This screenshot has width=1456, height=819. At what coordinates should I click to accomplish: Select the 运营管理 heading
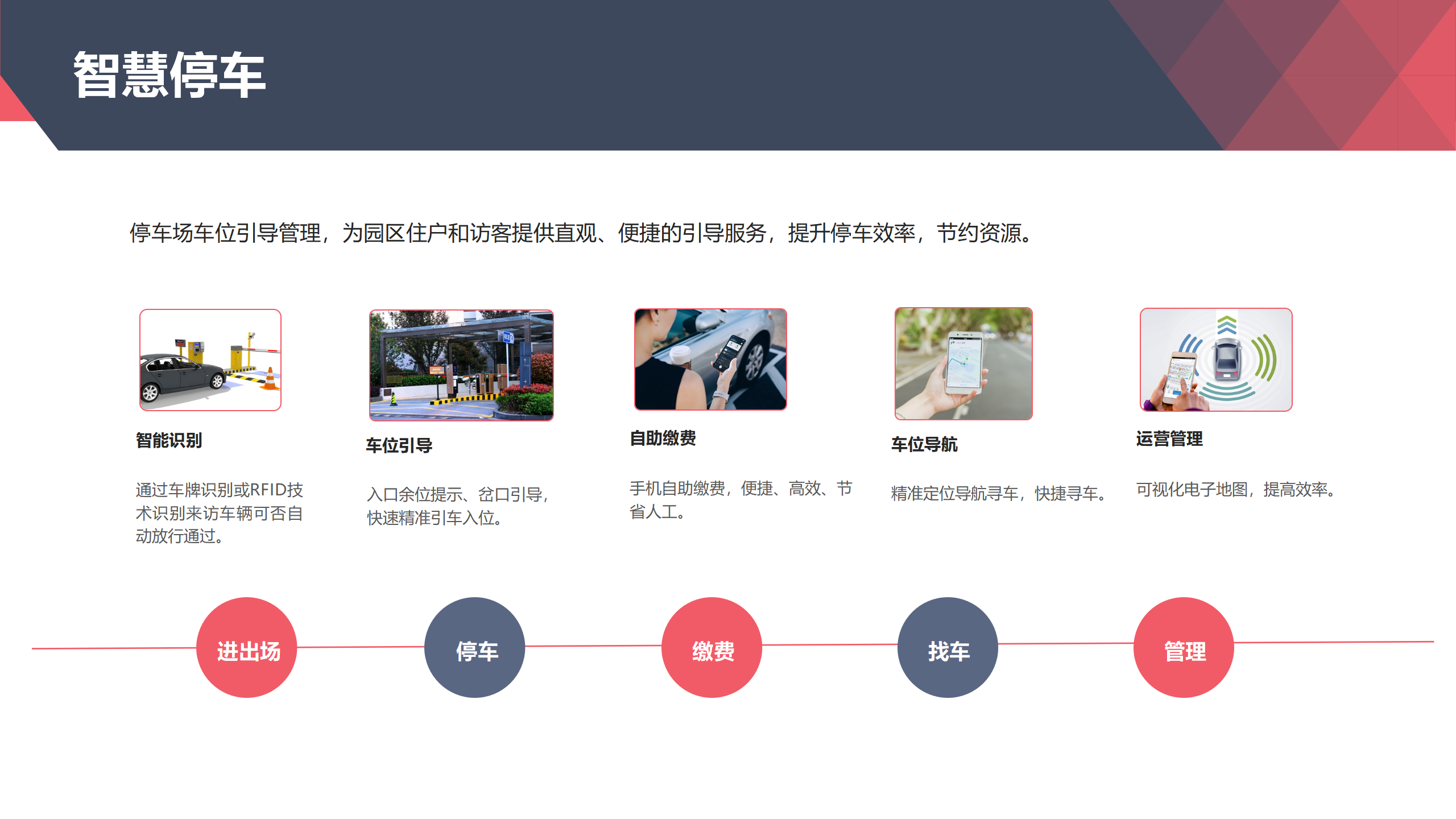click(x=1169, y=439)
